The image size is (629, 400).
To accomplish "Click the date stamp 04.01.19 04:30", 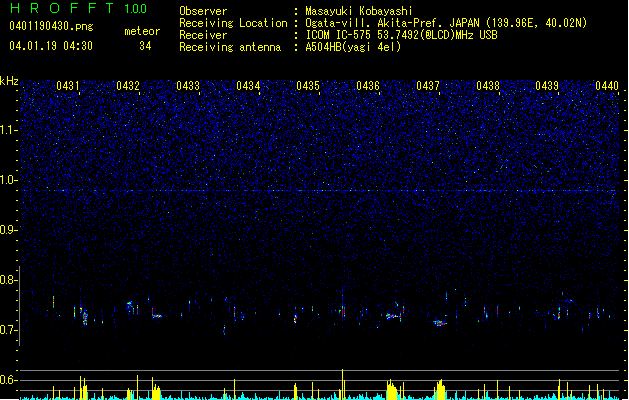I will [x=51, y=46].
